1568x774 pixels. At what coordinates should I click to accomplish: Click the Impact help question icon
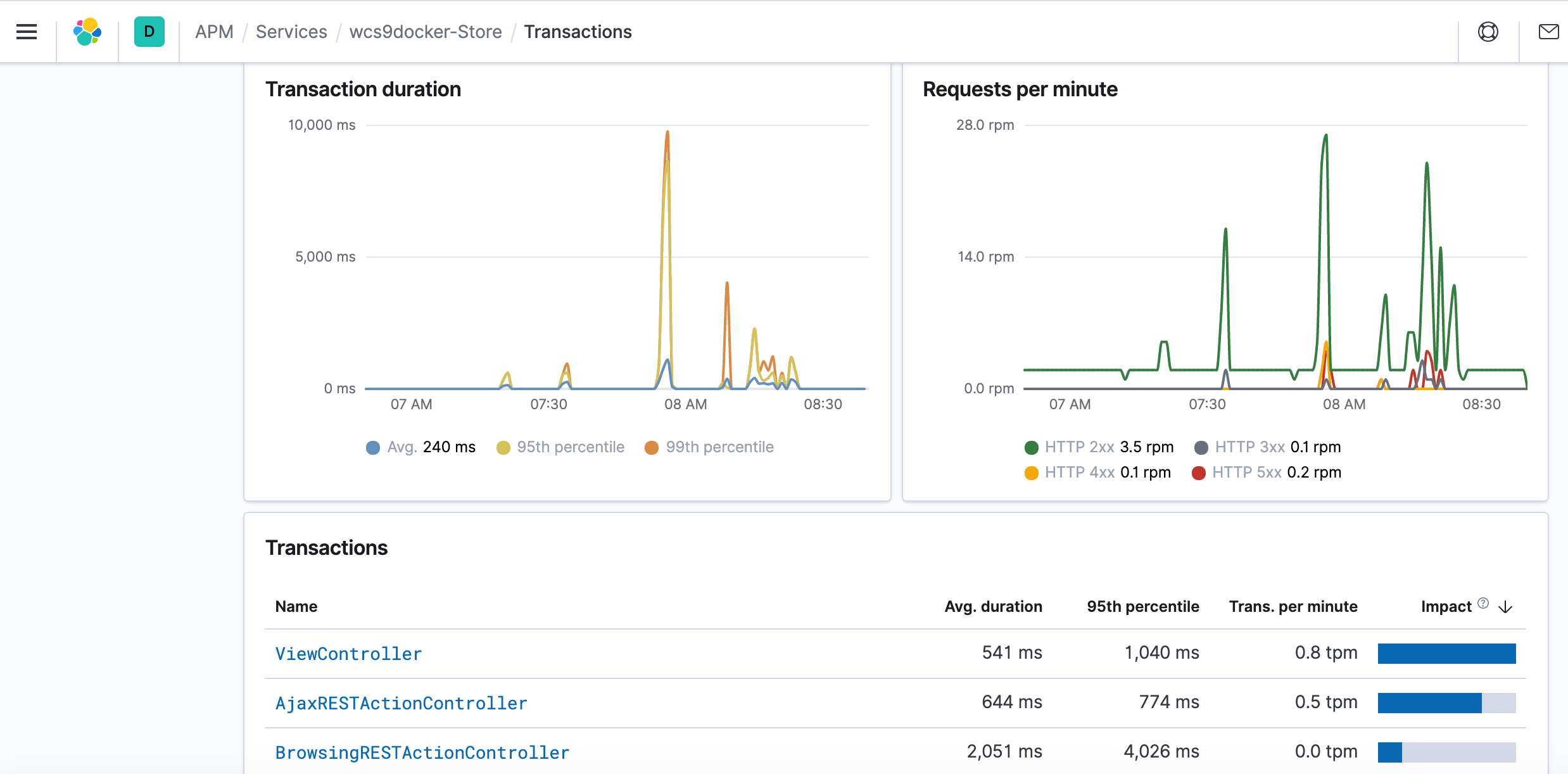pyautogui.click(x=1483, y=603)
